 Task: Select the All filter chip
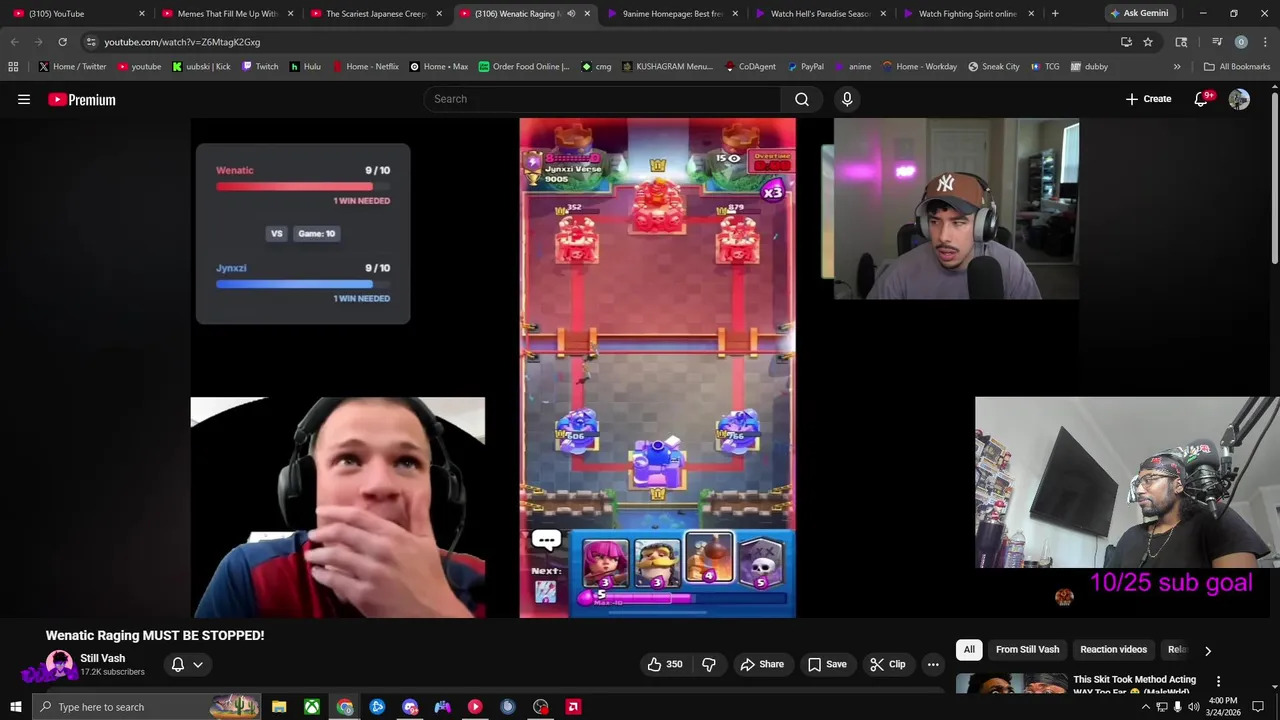[x=969, y=650]
